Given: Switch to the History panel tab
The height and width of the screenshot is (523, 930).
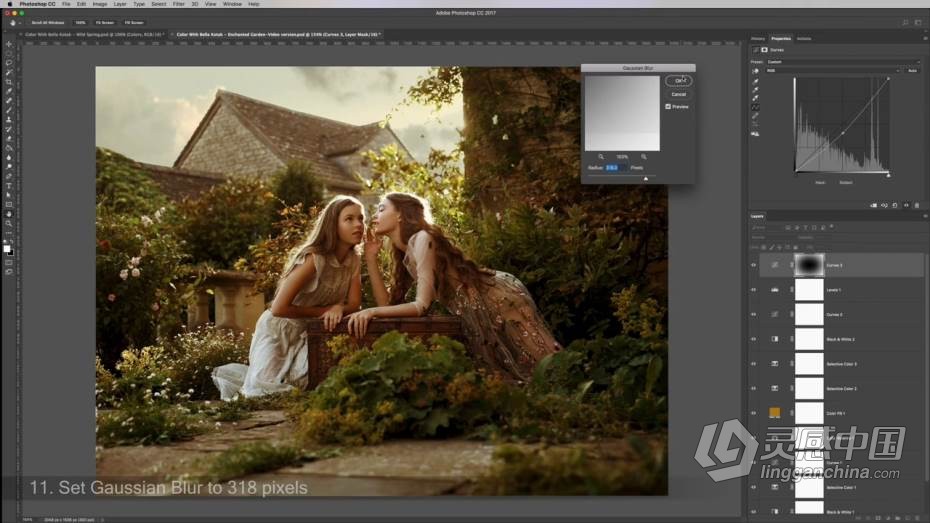Looking at the screenshot, I should click(758, 39).
